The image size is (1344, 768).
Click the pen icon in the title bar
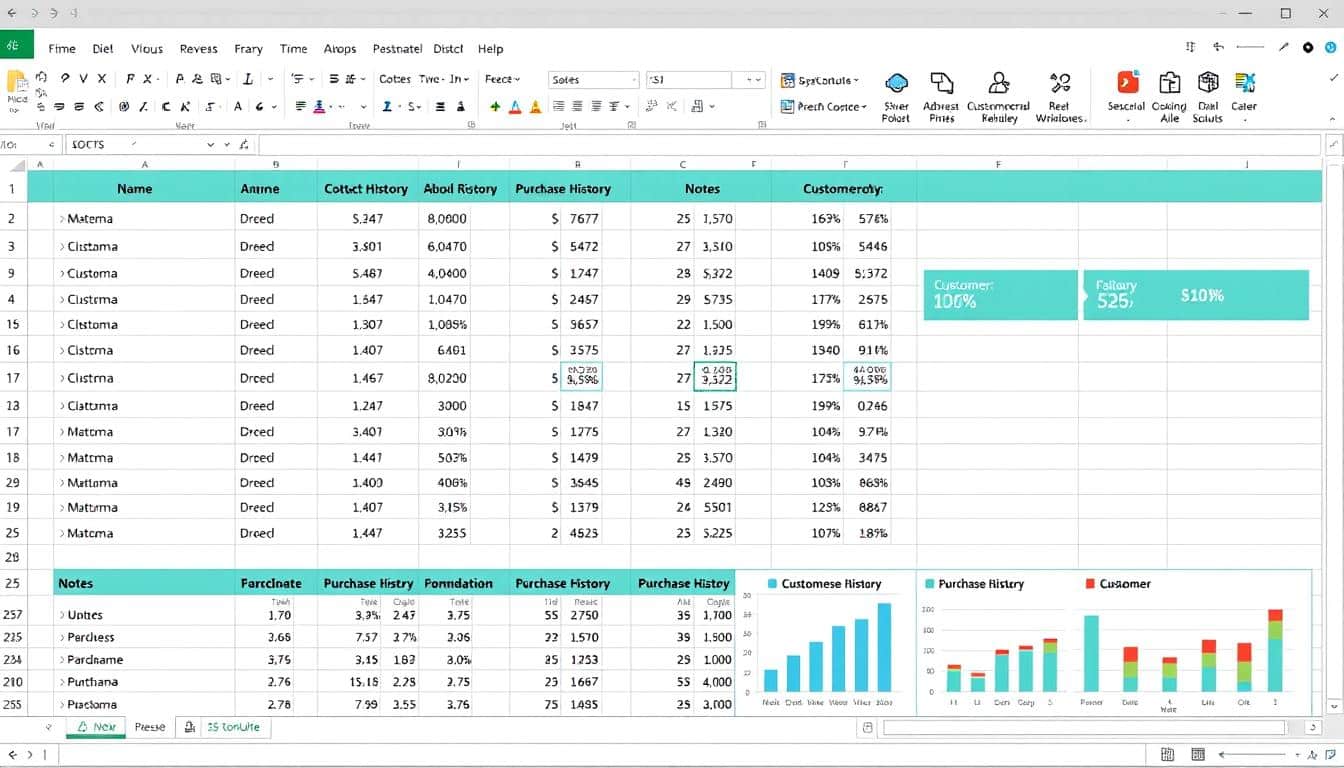pos(1284,47)
